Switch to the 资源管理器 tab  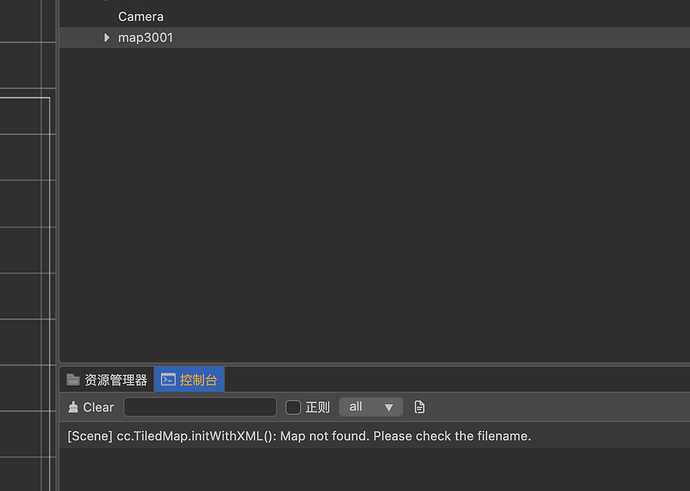[x=107, y=380]
